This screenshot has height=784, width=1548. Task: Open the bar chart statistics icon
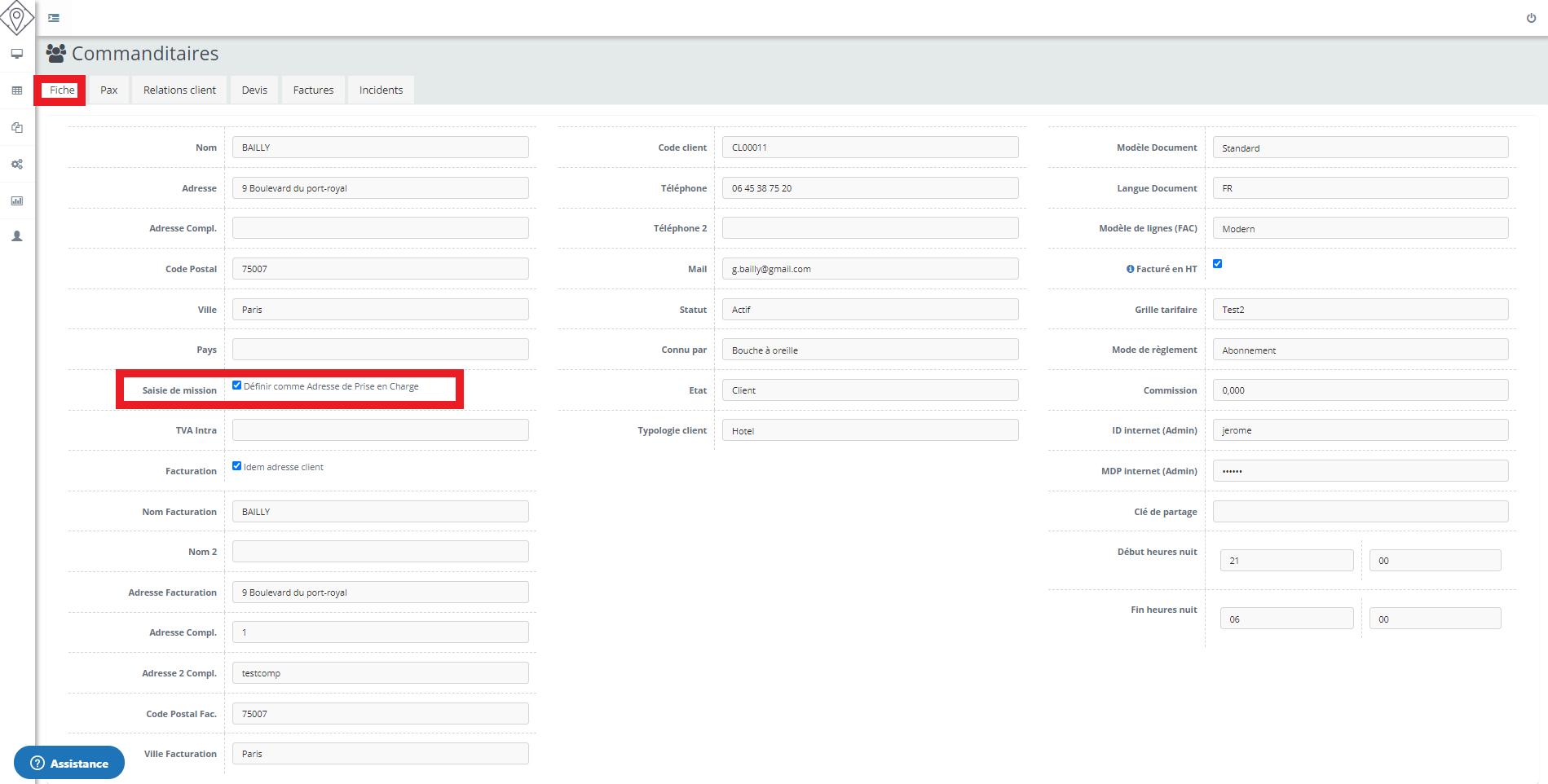point(16,200)
